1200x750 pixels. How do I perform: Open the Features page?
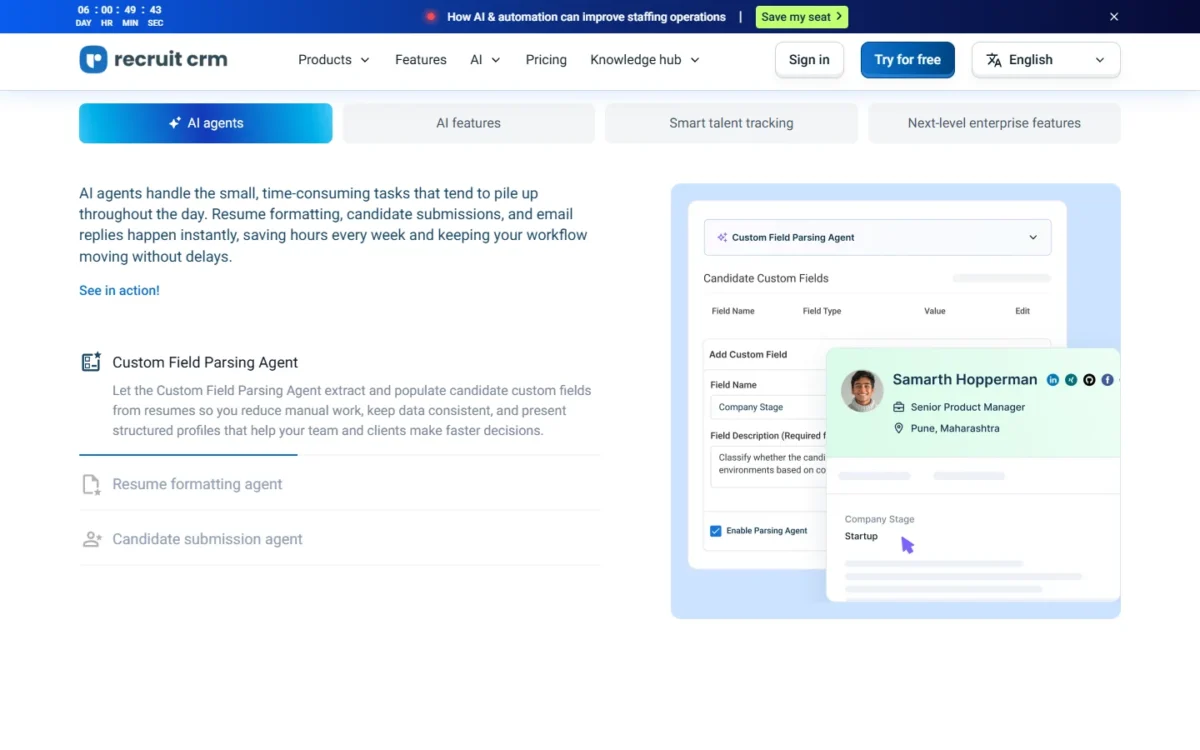[x=421, y=60]
